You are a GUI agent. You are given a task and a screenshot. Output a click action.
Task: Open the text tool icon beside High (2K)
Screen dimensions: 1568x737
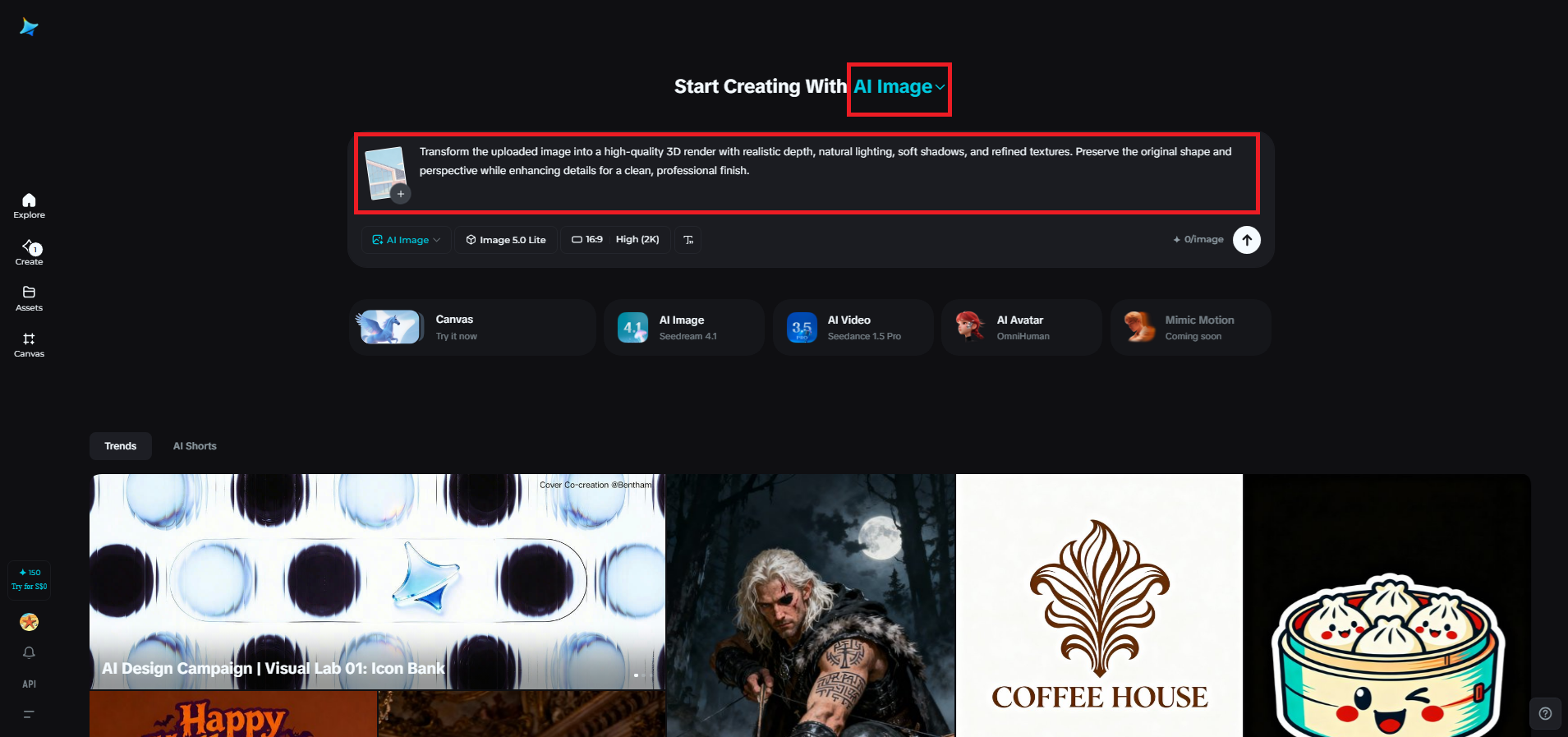688,240
